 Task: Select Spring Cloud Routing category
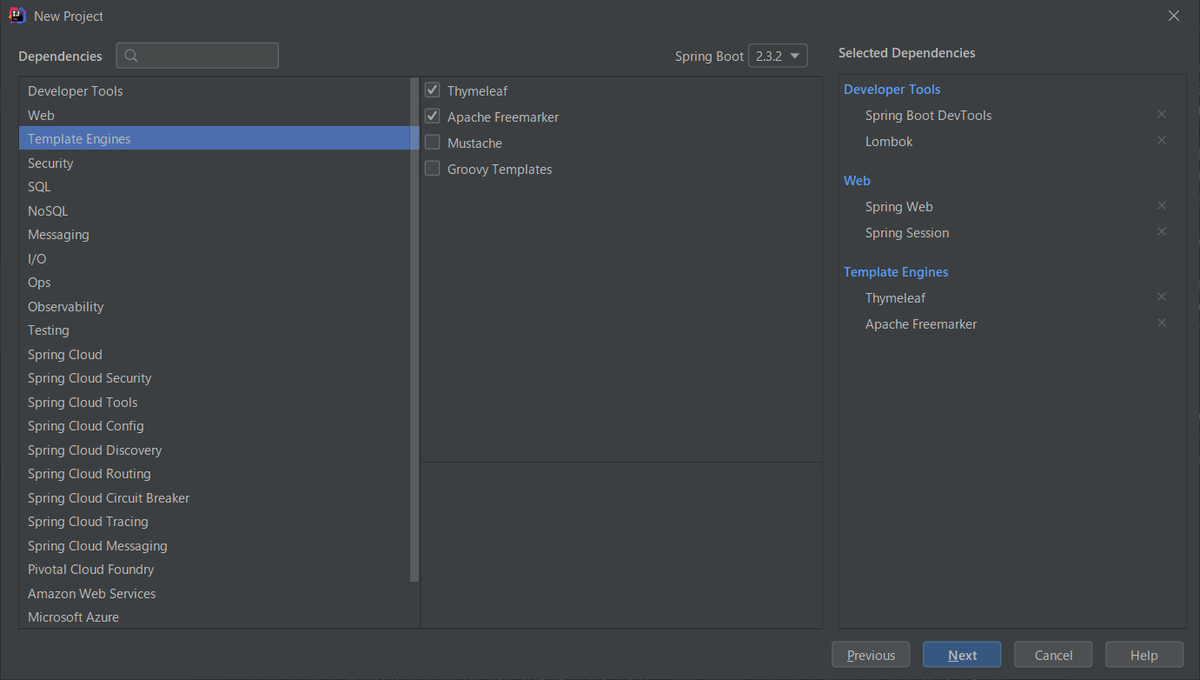click(214, 474)
